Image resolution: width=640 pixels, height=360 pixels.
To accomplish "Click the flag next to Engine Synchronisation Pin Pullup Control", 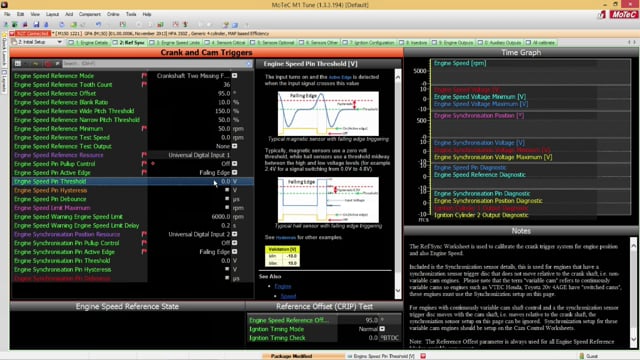I will (x=144, y=243).
